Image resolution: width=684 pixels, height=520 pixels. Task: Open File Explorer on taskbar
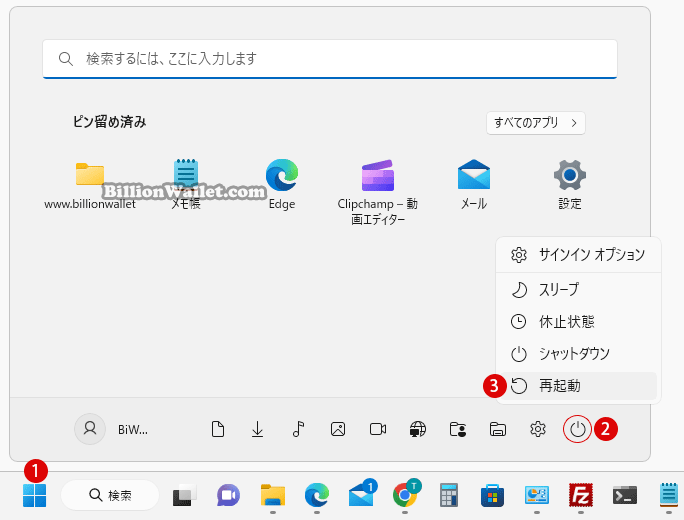273,496
